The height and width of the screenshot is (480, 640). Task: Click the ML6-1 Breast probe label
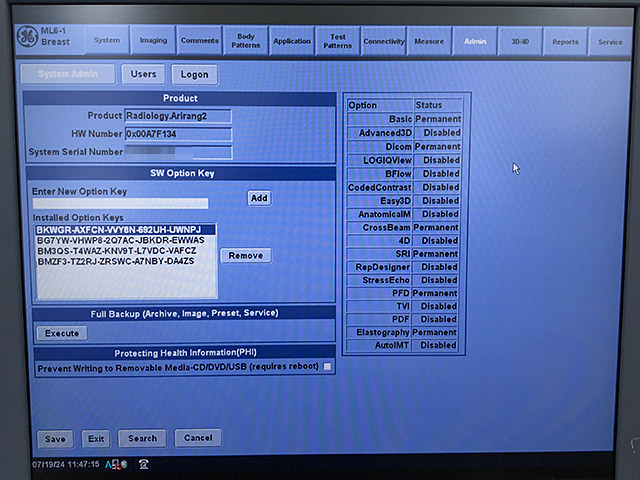click(x=55, y=36)
